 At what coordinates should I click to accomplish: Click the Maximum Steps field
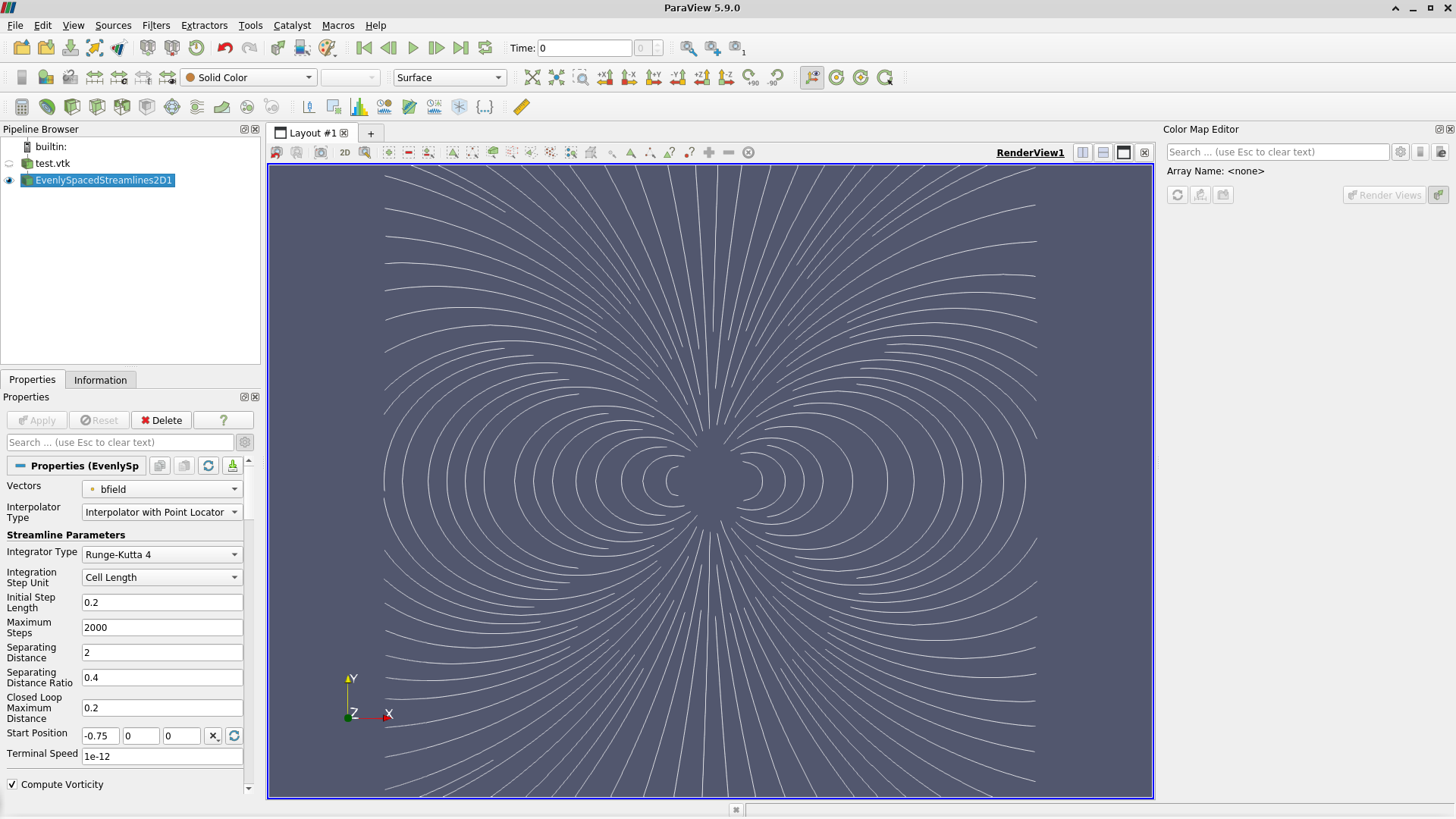pyautogui.click(x=162, y=627)
